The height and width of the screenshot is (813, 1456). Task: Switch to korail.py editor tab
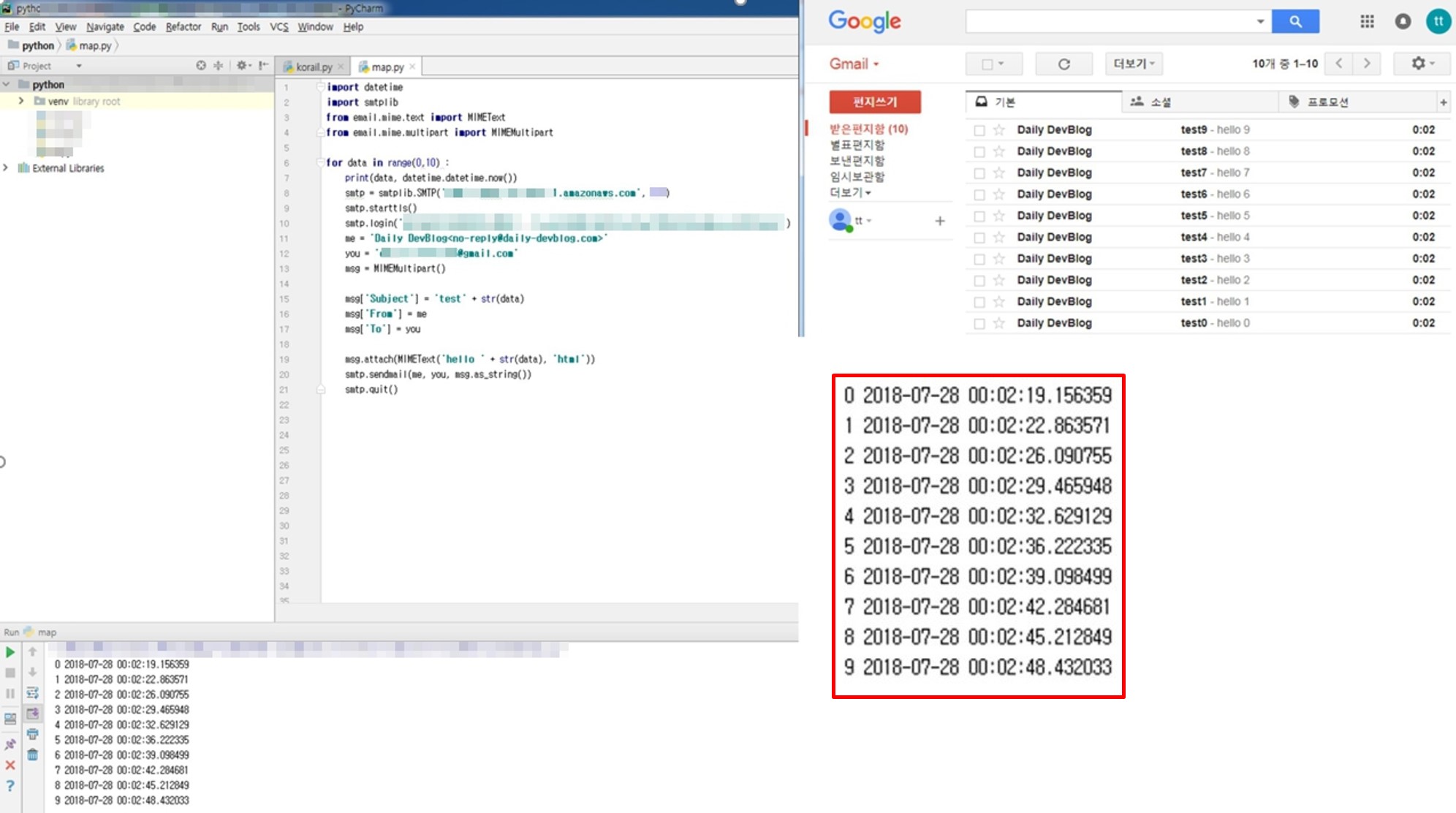pyautogui.click(x=314, y=67)
